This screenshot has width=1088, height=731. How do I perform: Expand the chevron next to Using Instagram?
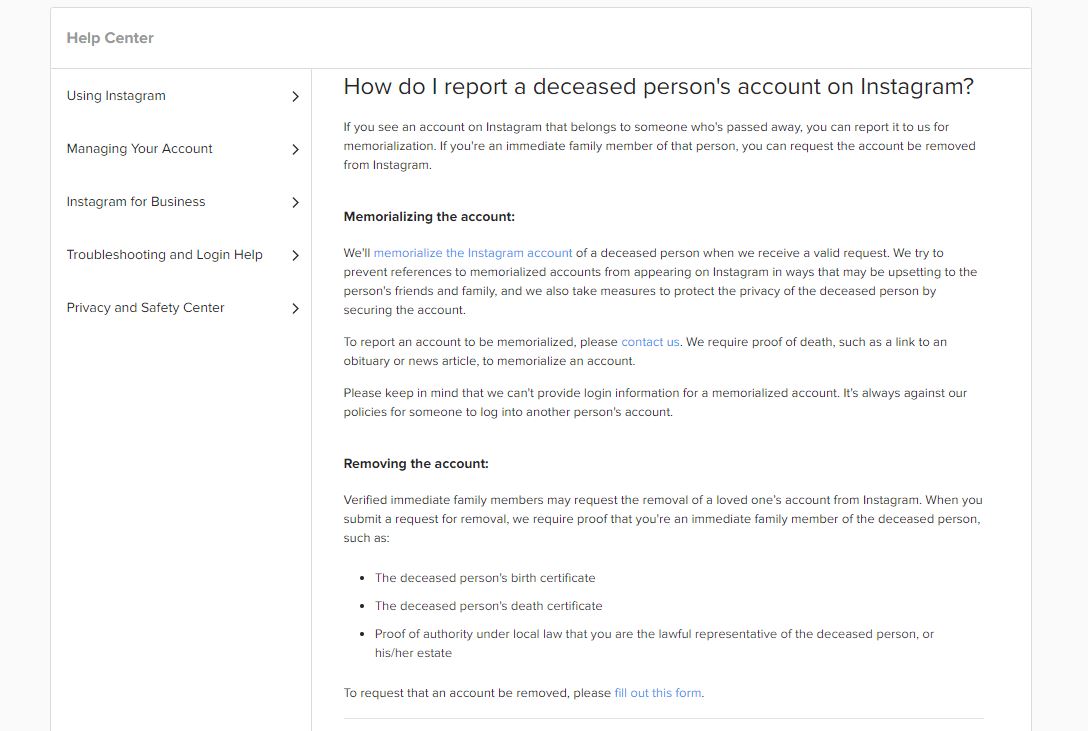coord(296,96)
